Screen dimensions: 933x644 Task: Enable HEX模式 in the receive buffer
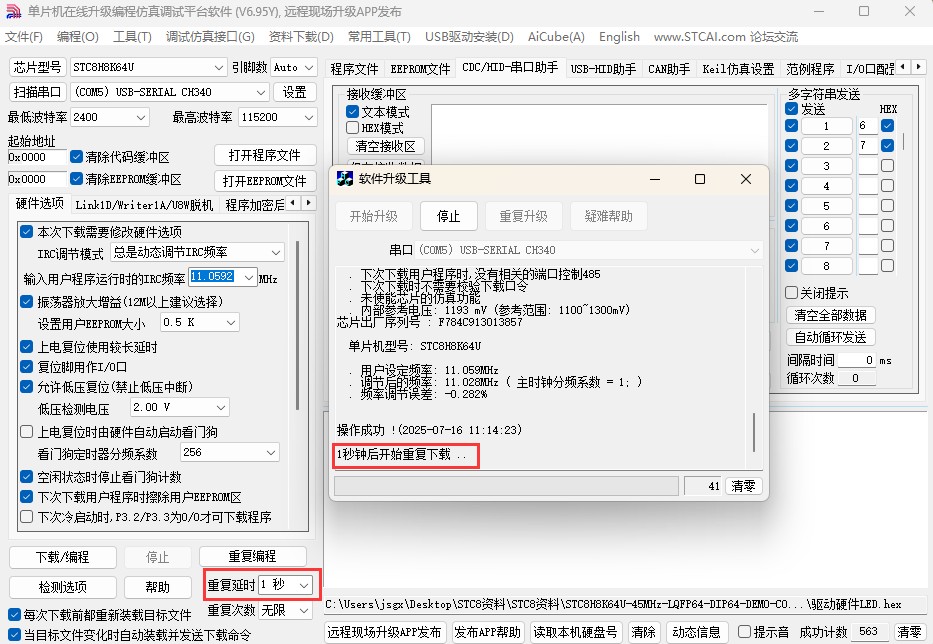[352, 127]
